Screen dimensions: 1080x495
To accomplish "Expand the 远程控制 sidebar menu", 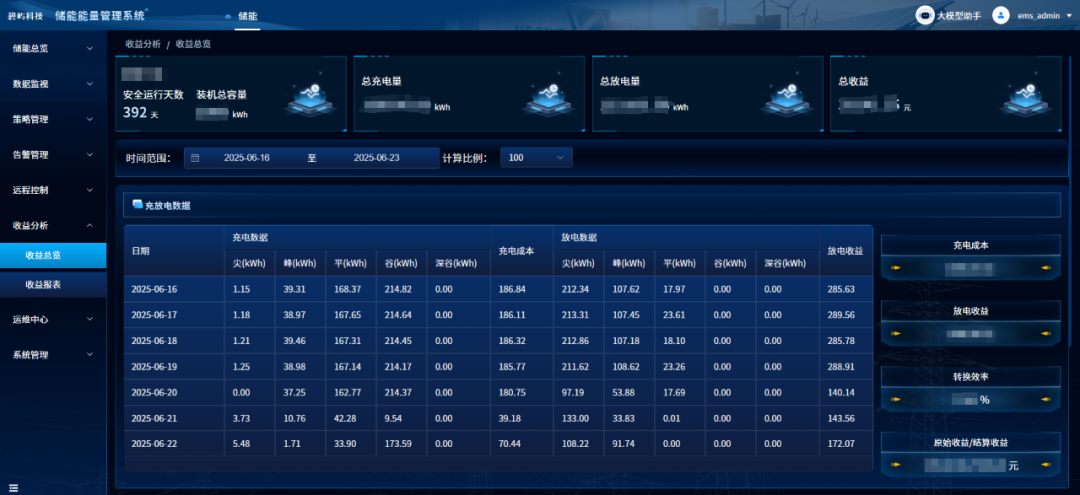I will point(53,189).
